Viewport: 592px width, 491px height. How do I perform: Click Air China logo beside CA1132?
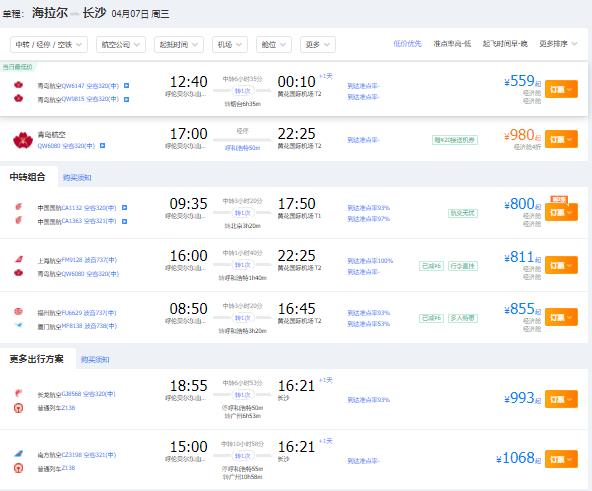(18, 206)
